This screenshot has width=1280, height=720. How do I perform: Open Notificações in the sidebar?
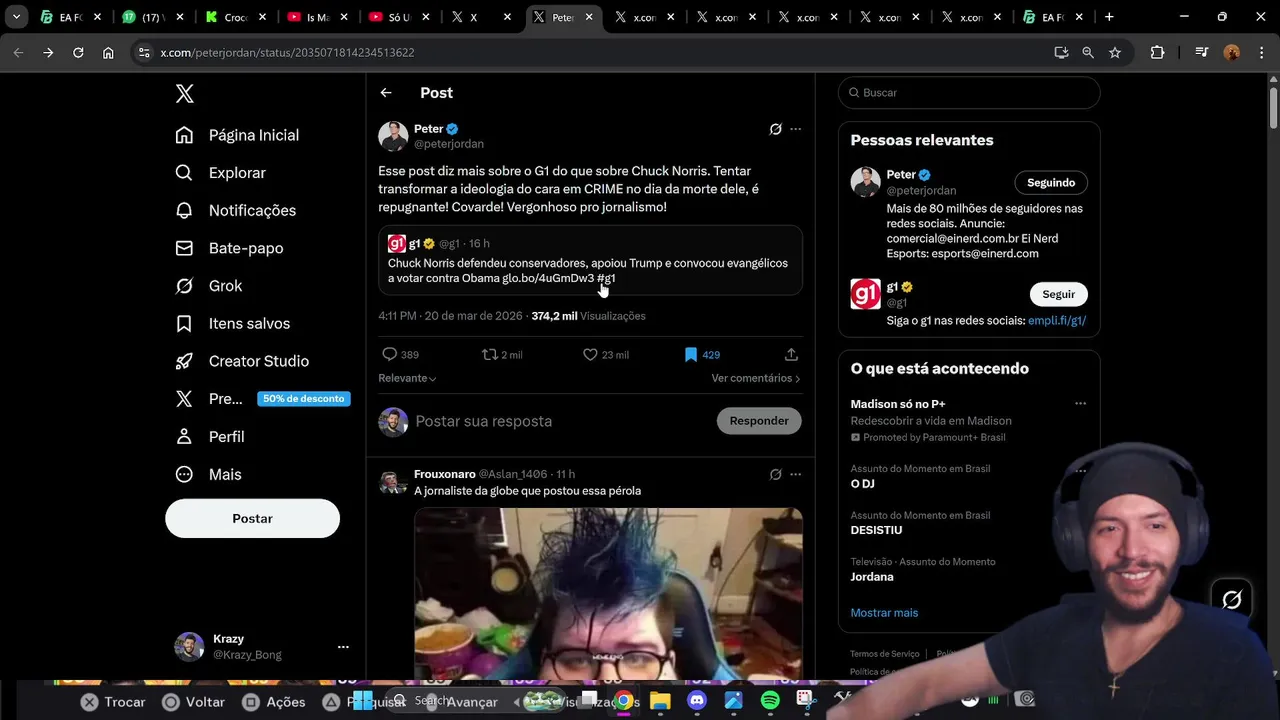point(236,211)
